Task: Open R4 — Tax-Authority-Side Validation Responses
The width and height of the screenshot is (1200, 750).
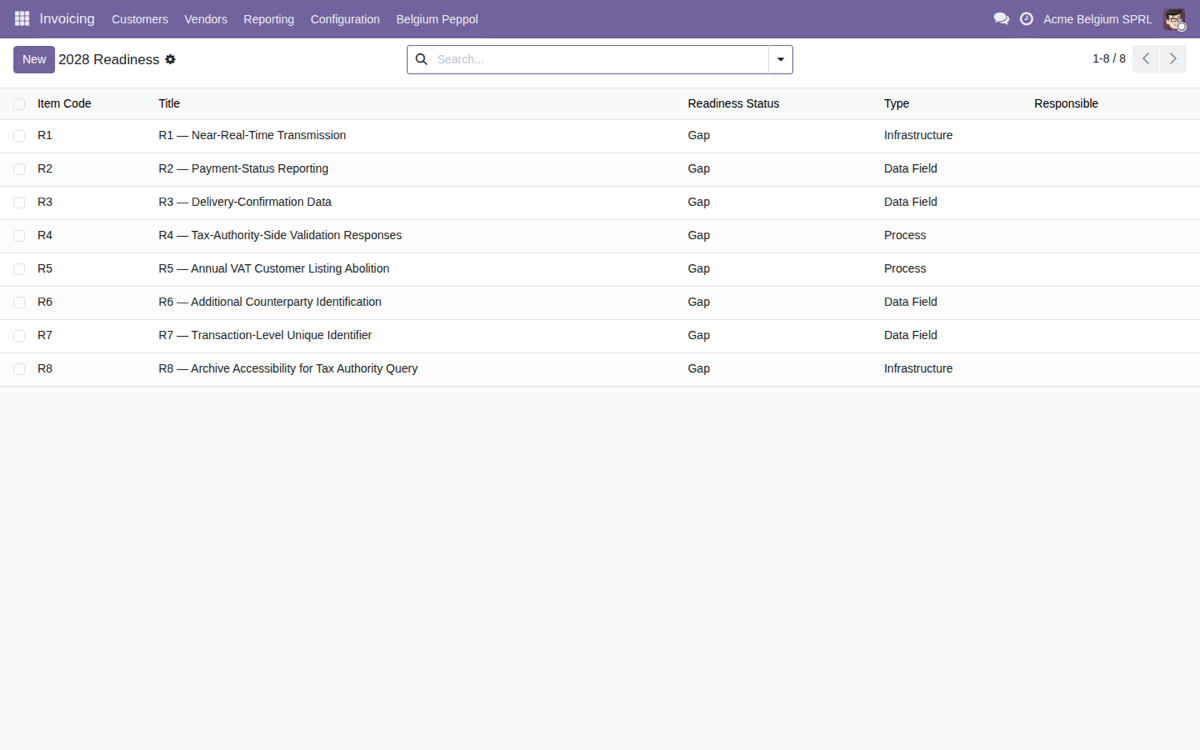Action: [x=280, y=236]
